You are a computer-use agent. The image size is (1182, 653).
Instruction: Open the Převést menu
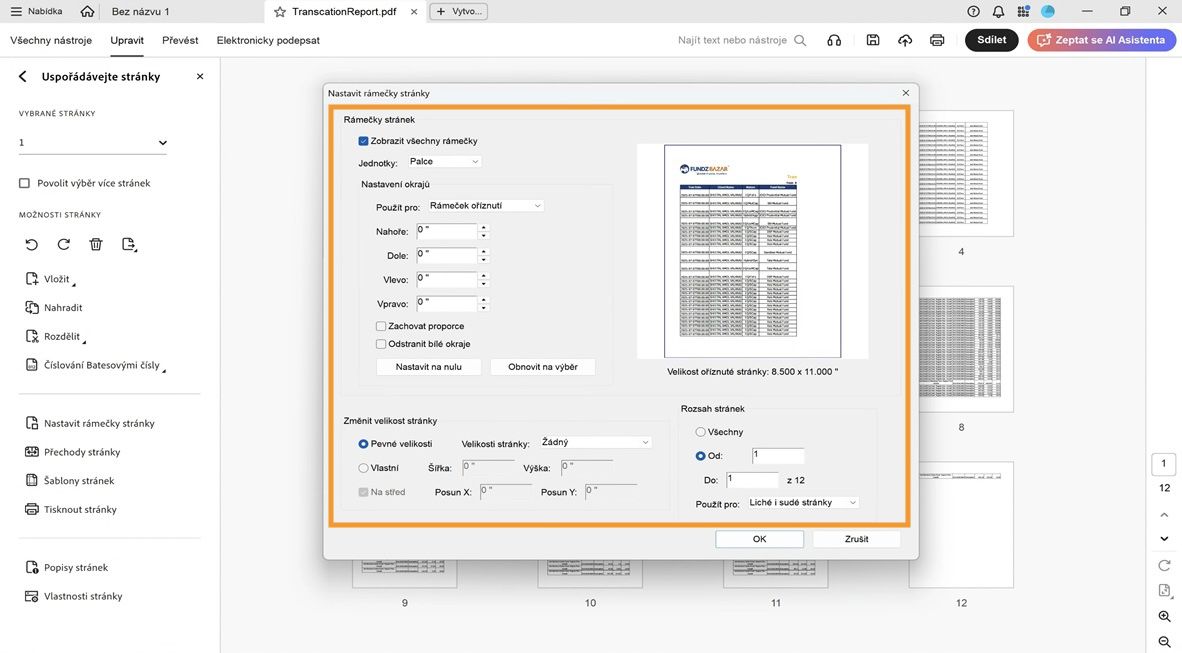[x=180, y=40]
